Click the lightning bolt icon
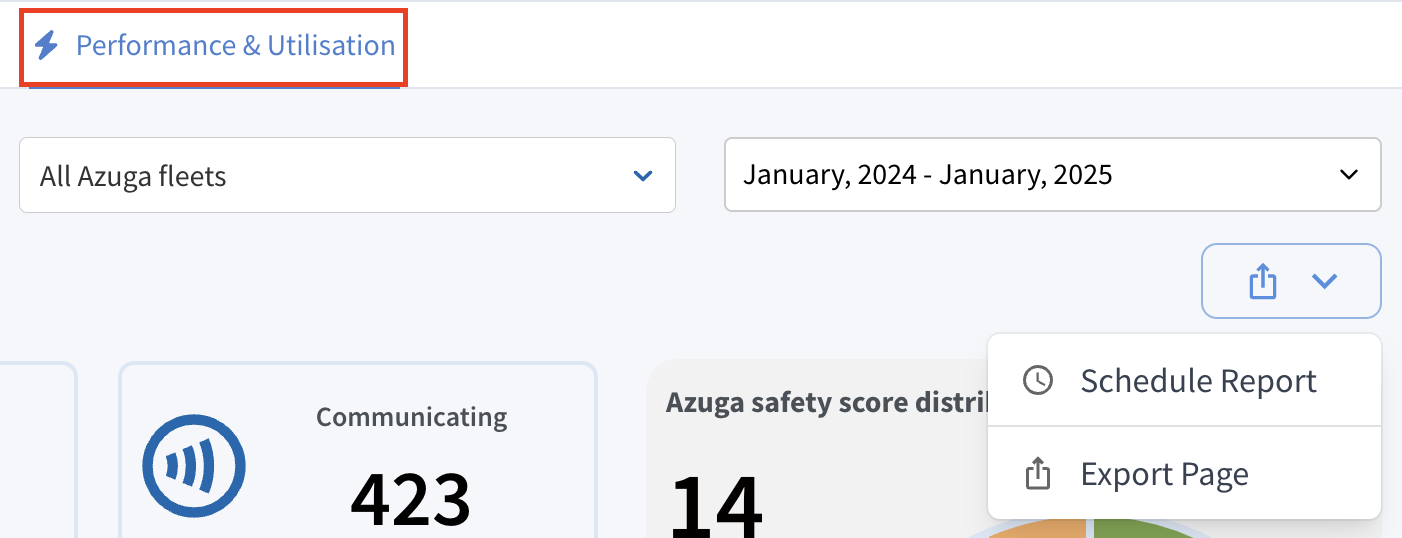Viewport: 1402px width, 538px height. [46, 46]
